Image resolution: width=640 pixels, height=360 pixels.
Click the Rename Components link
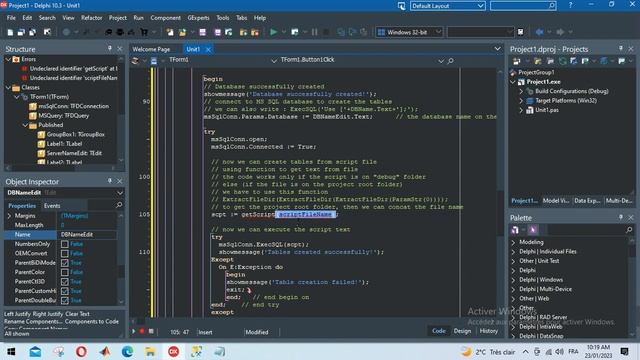click(x=33, y=322)
